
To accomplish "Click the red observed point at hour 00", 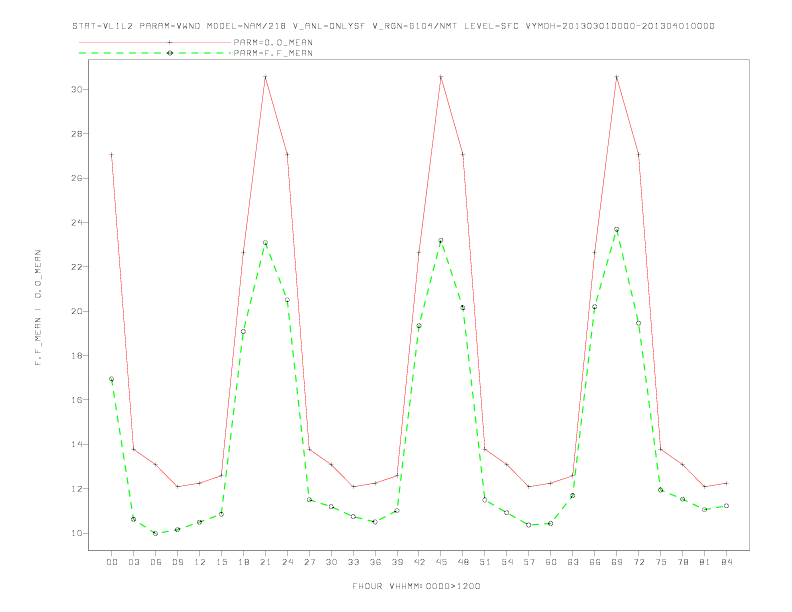I will [112, 155].
